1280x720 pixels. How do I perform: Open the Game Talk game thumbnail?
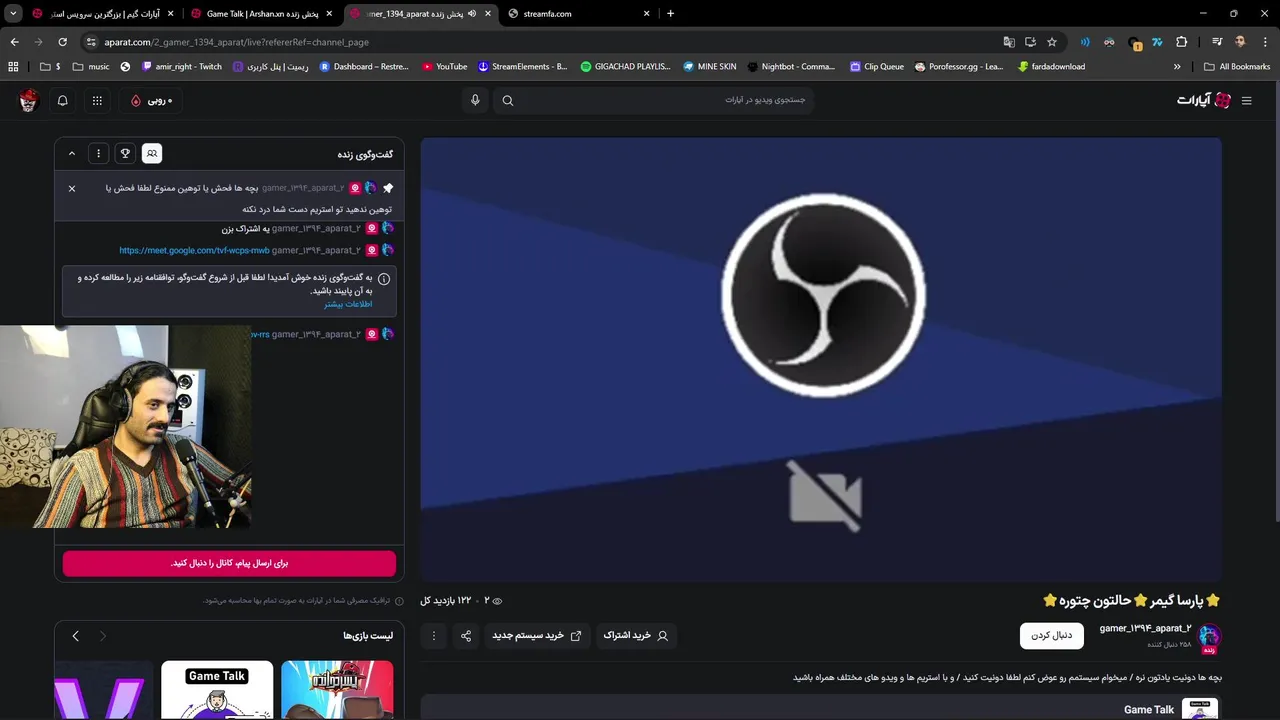click(217, 690)
